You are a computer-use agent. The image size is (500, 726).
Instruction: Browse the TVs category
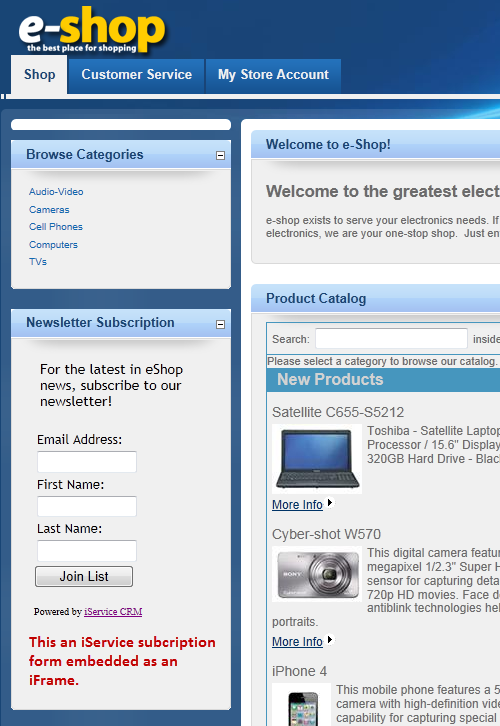(38, 262)
